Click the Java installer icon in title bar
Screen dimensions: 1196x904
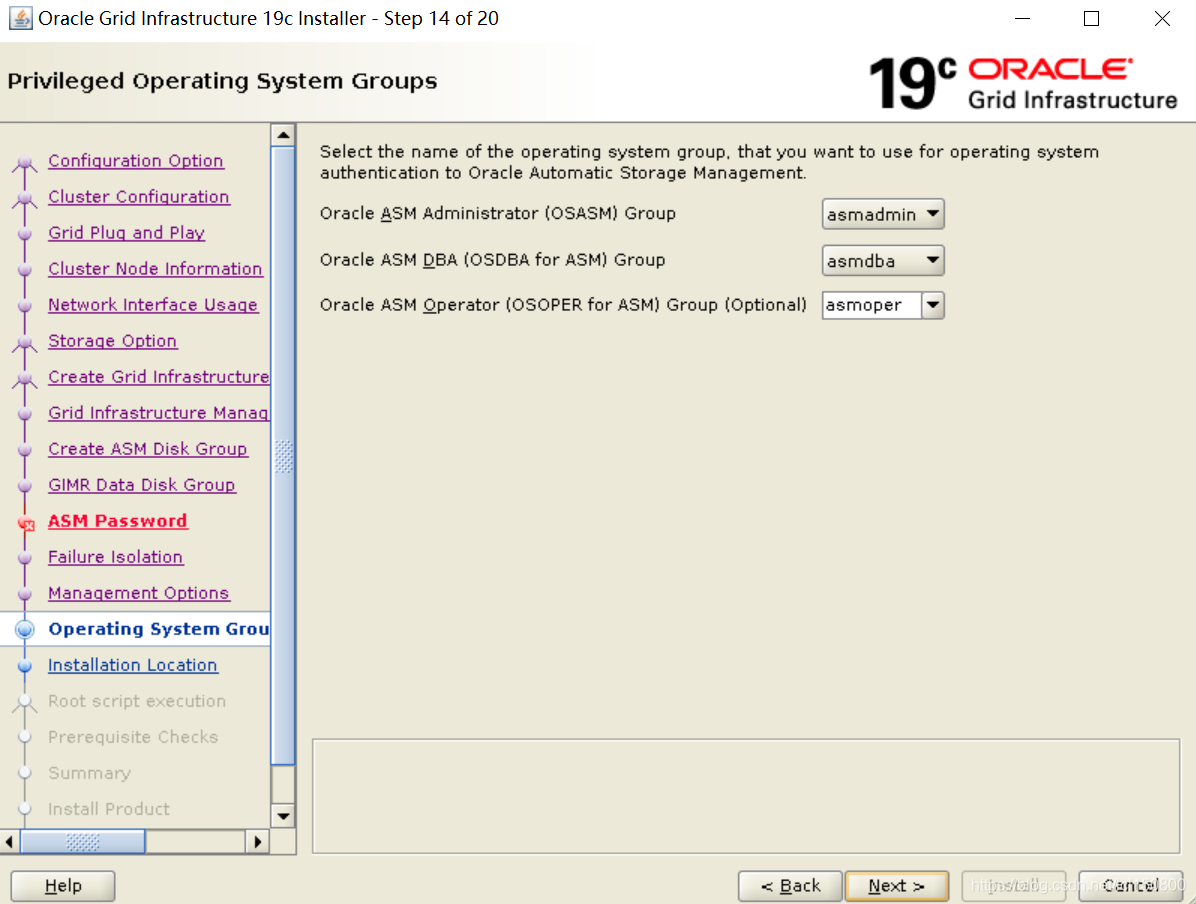[x=21, y=18]
